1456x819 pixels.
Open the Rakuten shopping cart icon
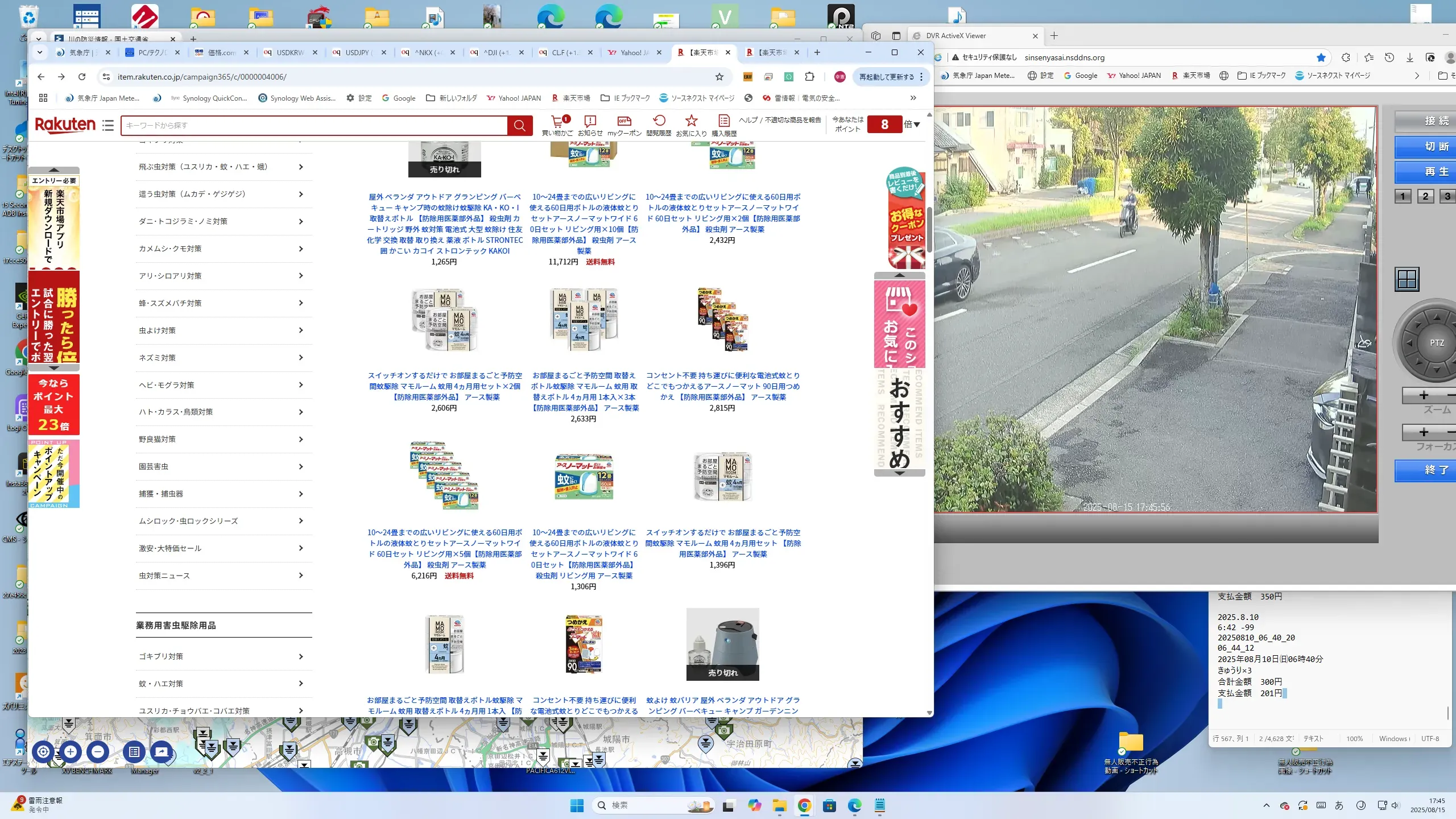coord(557,121)
